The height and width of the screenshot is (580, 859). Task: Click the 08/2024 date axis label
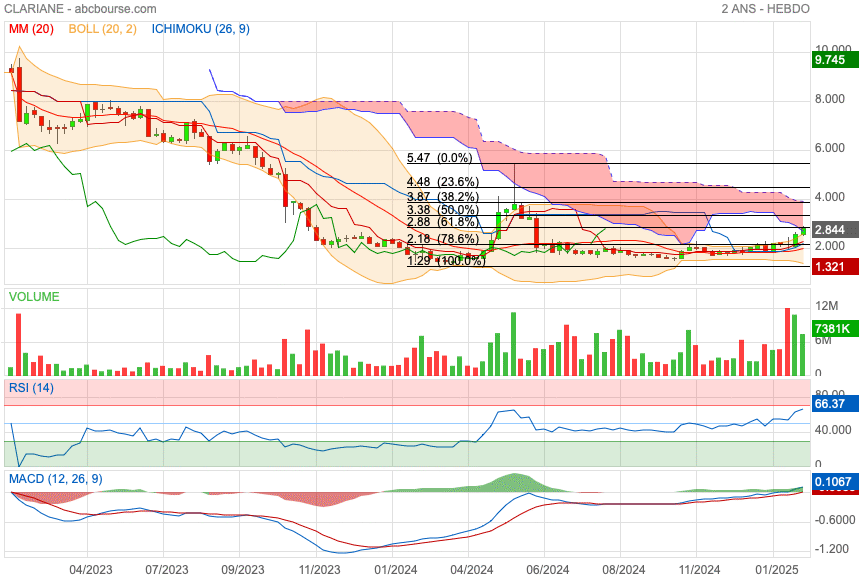click(623, 570)
